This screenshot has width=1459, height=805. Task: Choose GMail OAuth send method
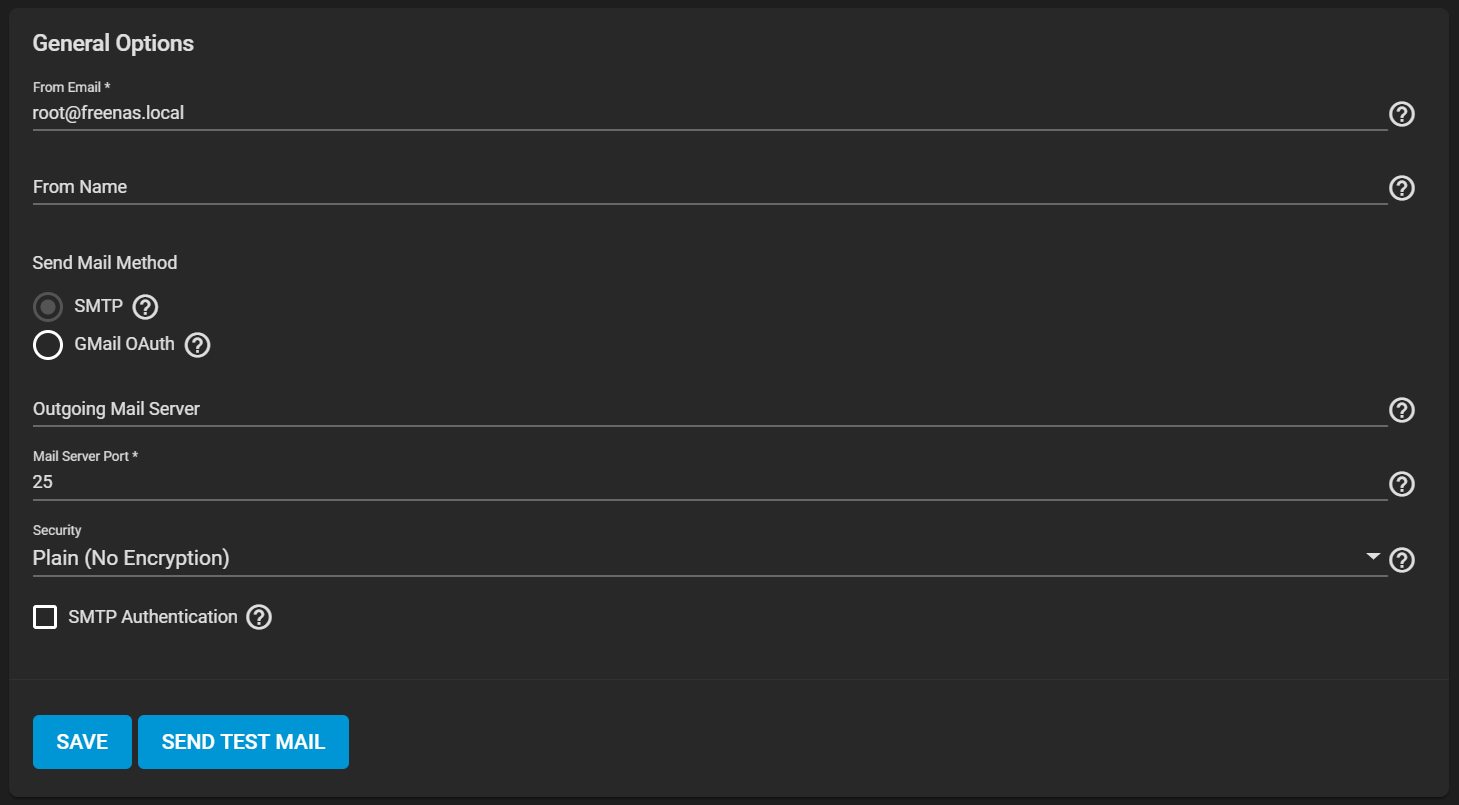coord(48,345)
